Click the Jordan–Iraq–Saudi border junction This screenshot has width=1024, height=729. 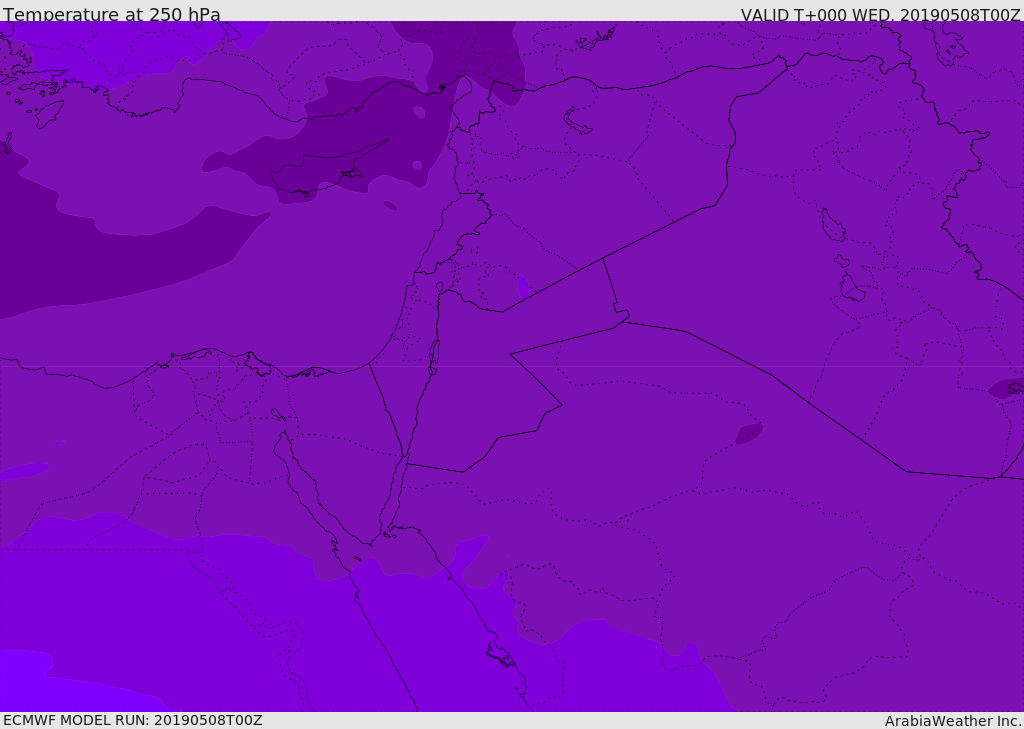pos(622,320)
